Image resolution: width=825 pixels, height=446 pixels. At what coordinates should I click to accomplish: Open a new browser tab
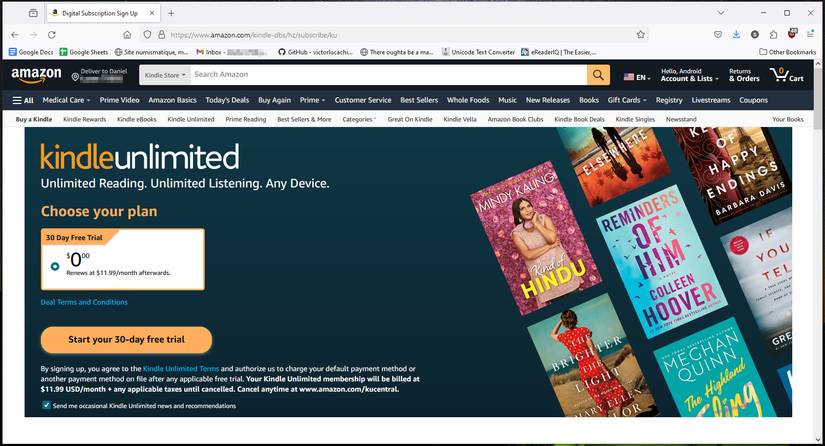[x=171, y=13]
